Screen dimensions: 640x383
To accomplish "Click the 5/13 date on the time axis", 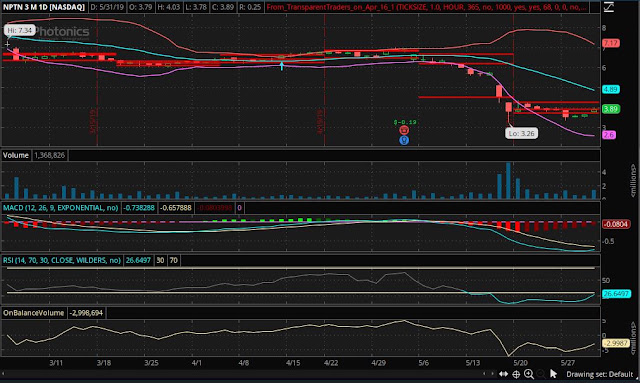I will pos(473,363).
